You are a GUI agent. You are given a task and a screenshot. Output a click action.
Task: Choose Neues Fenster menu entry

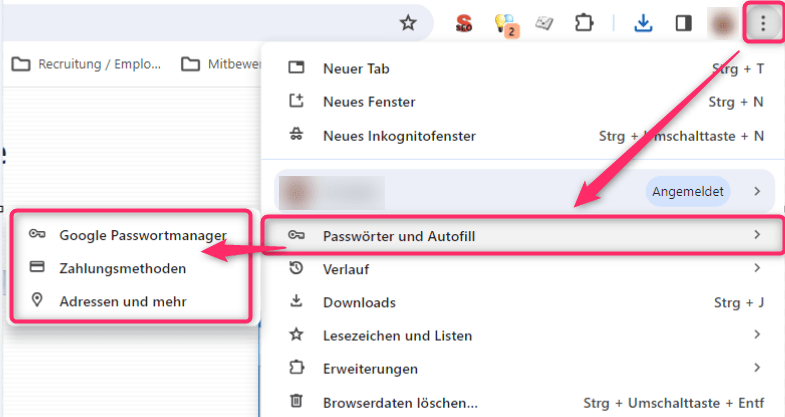pyautogui.click(x=524, y=102)
